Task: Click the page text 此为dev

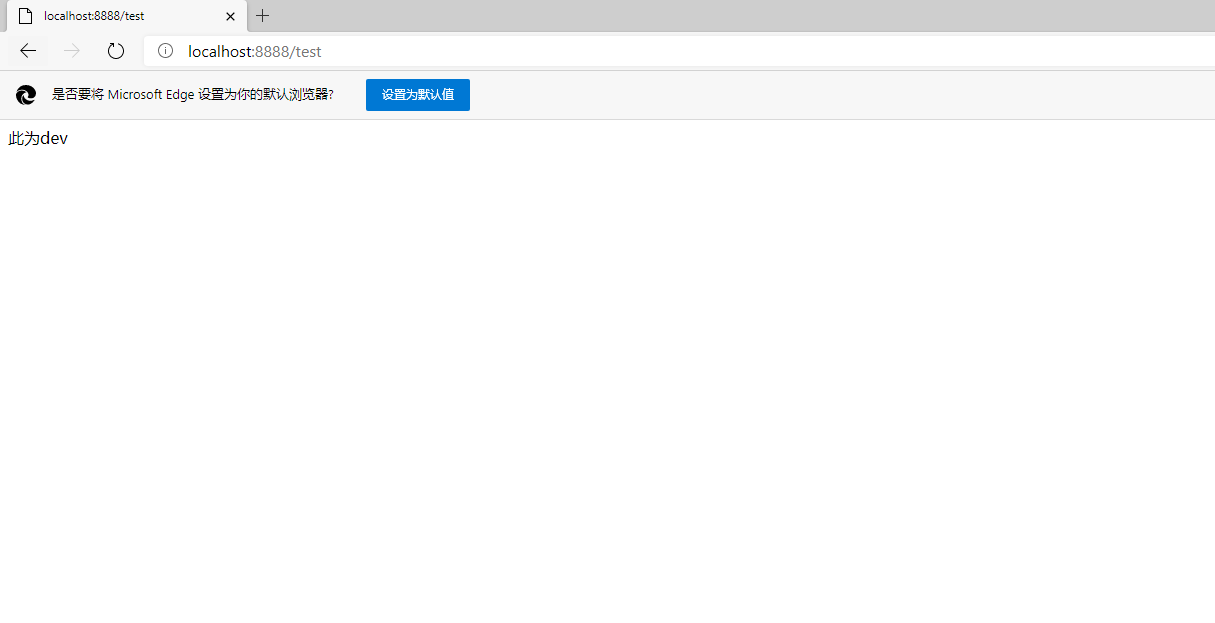Action: point(38,139)
